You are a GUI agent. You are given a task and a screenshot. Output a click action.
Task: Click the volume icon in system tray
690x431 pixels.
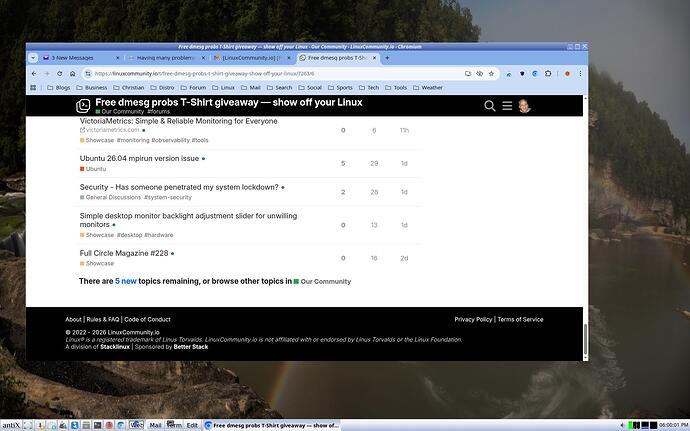click(x=622, y=425)
